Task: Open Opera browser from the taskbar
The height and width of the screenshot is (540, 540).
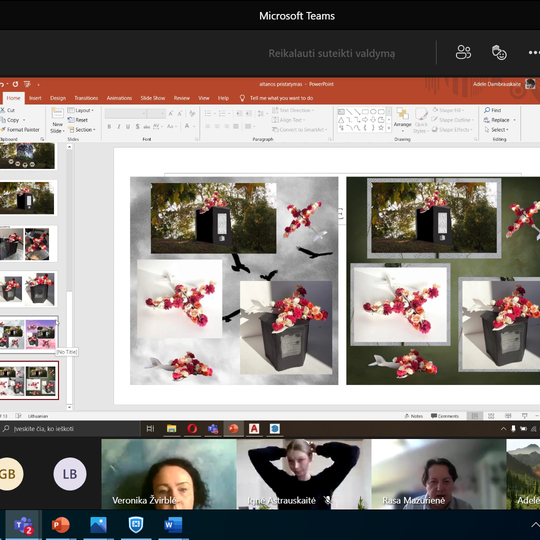Action: click(192, 429)
